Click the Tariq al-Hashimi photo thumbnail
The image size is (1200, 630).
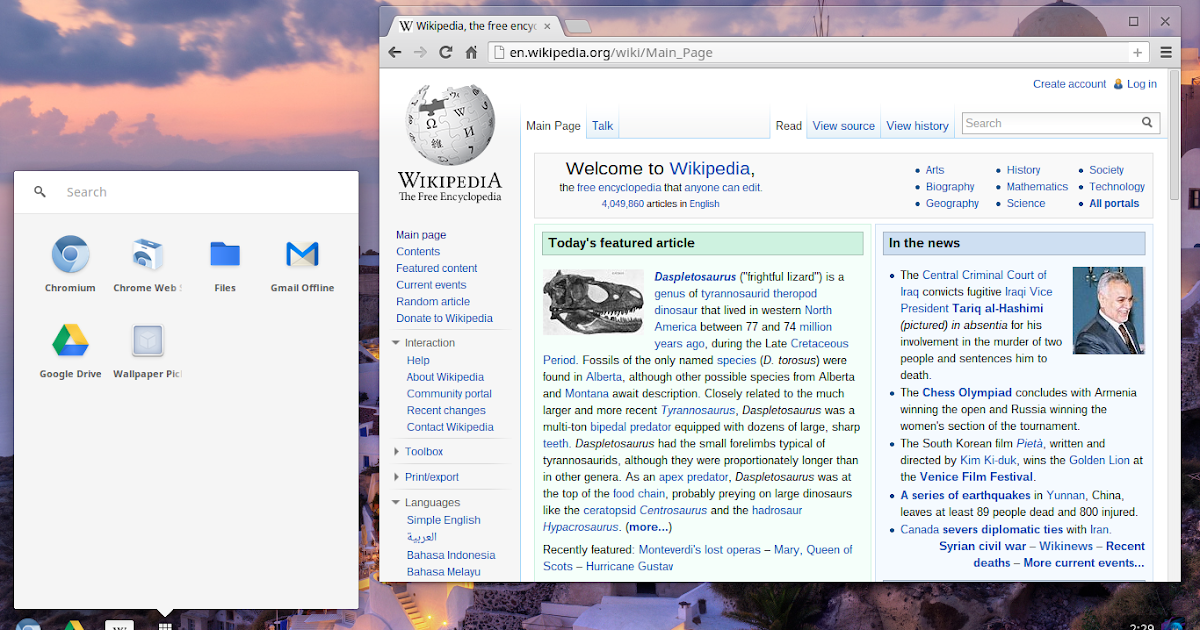(x=1108, y=310)
